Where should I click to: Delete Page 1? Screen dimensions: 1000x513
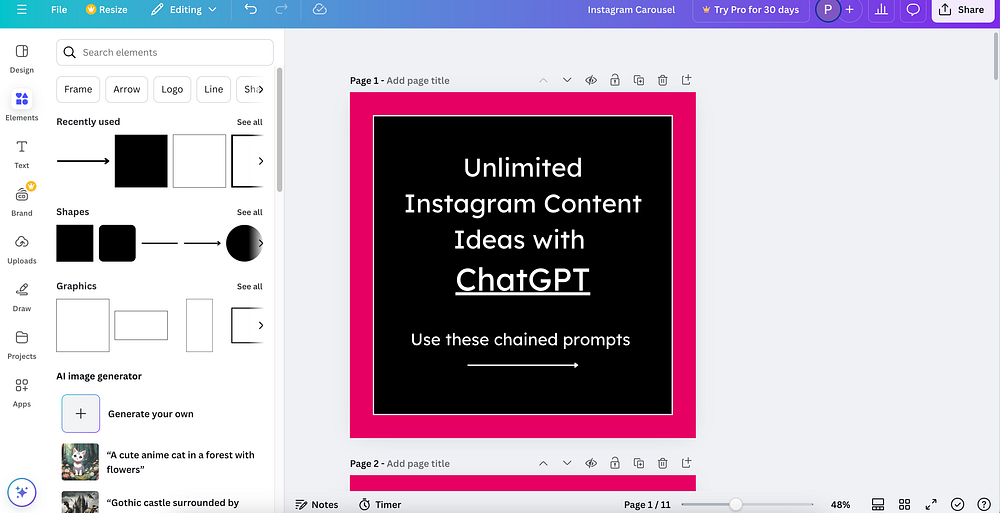pos(663,80)
